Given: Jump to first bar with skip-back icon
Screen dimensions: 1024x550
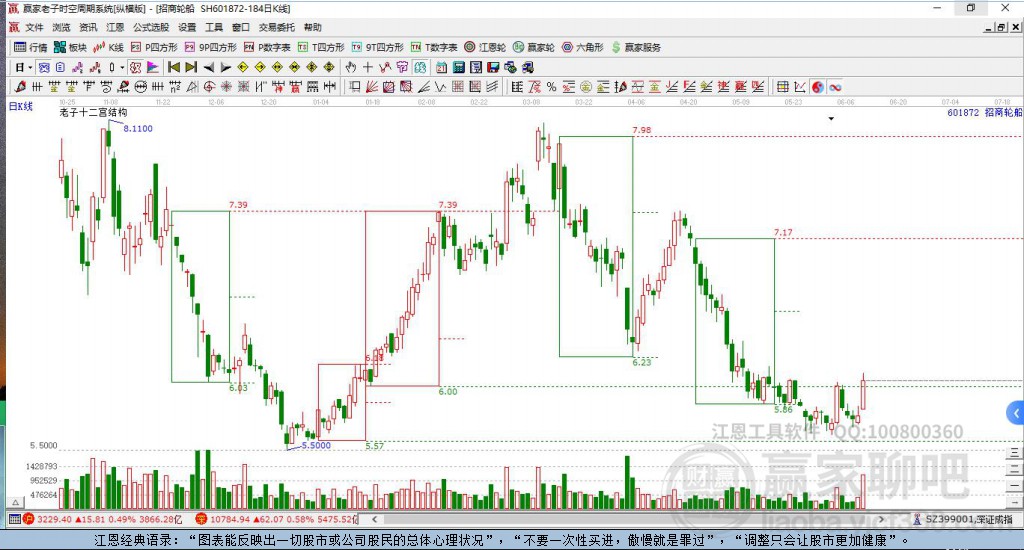Looking at the screenshot, I should tap(174, 67).
